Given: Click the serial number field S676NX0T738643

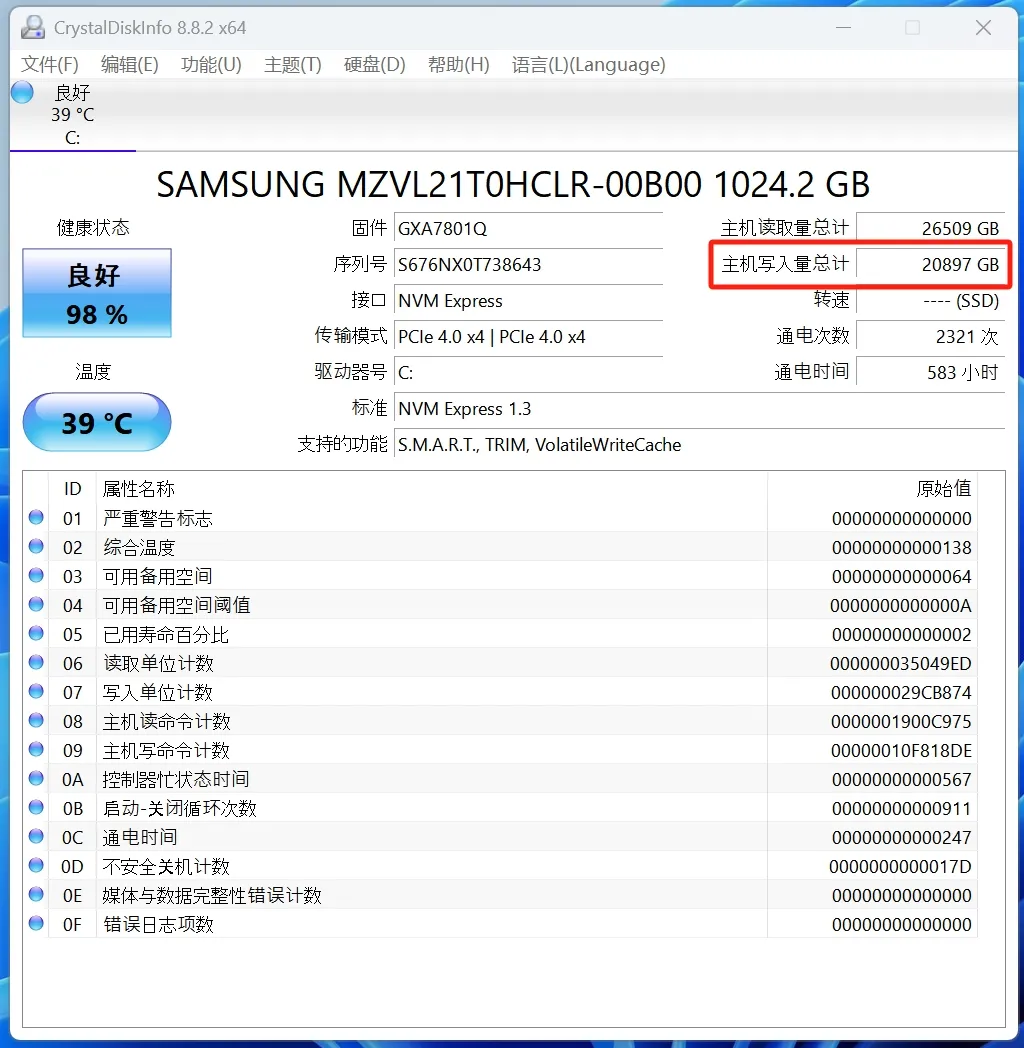Looking at the screenshot, I should click(528, 265).
